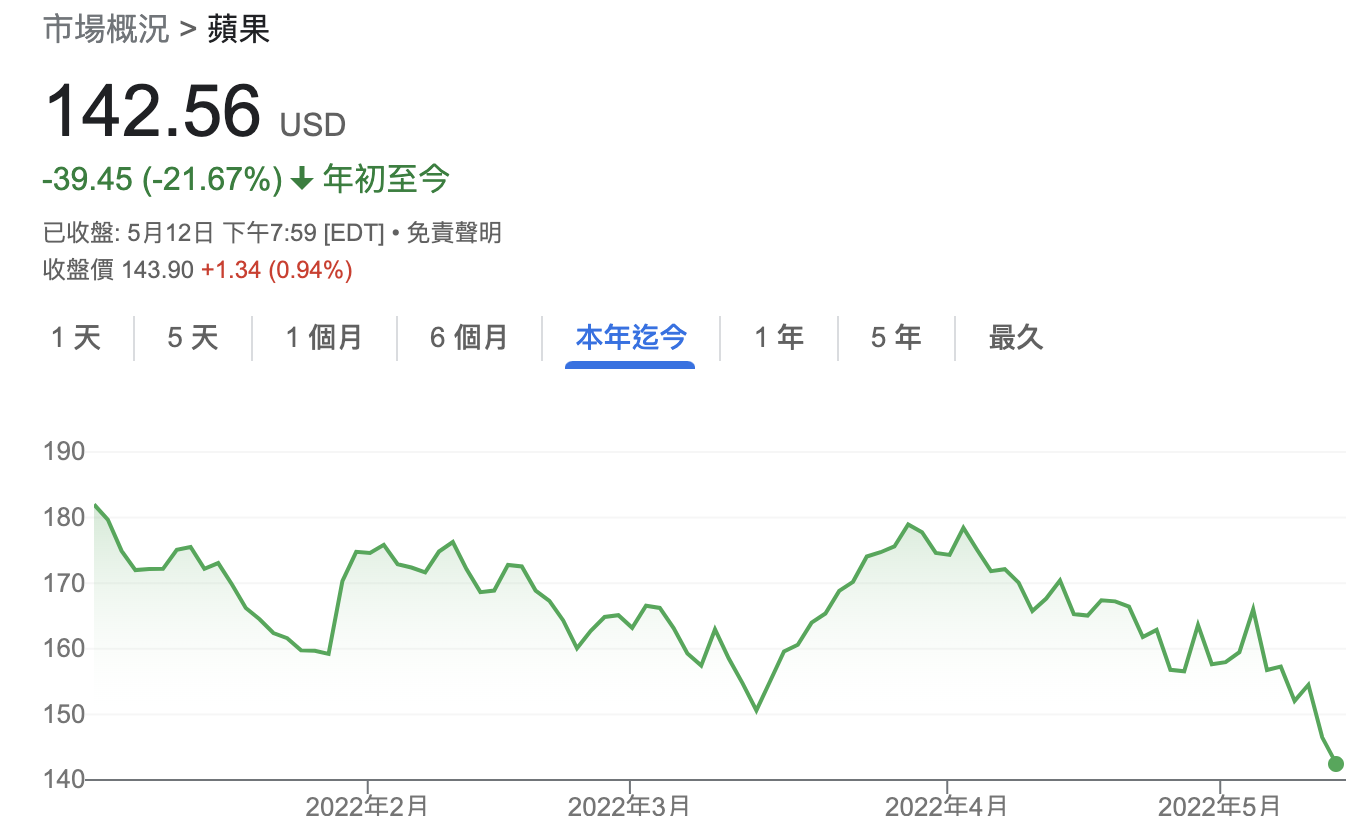The image size is (1356, 816).
Task: Click the 收盤價 143.90 value
Action: click(118, 270)
